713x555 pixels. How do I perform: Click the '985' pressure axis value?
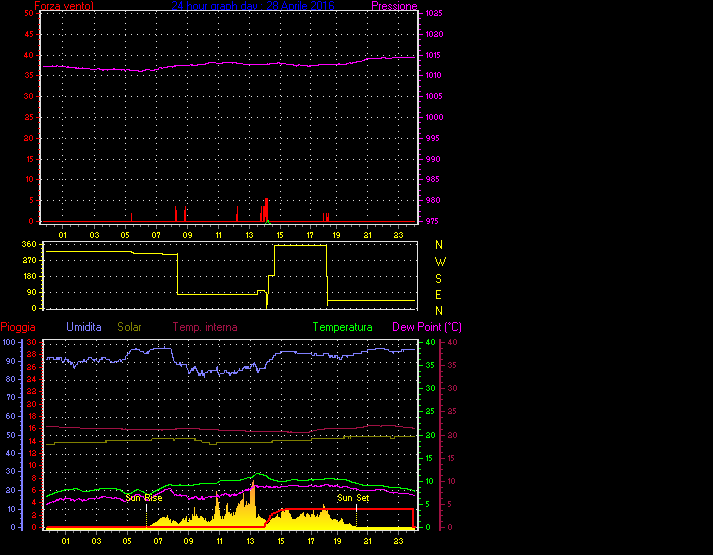432,179
